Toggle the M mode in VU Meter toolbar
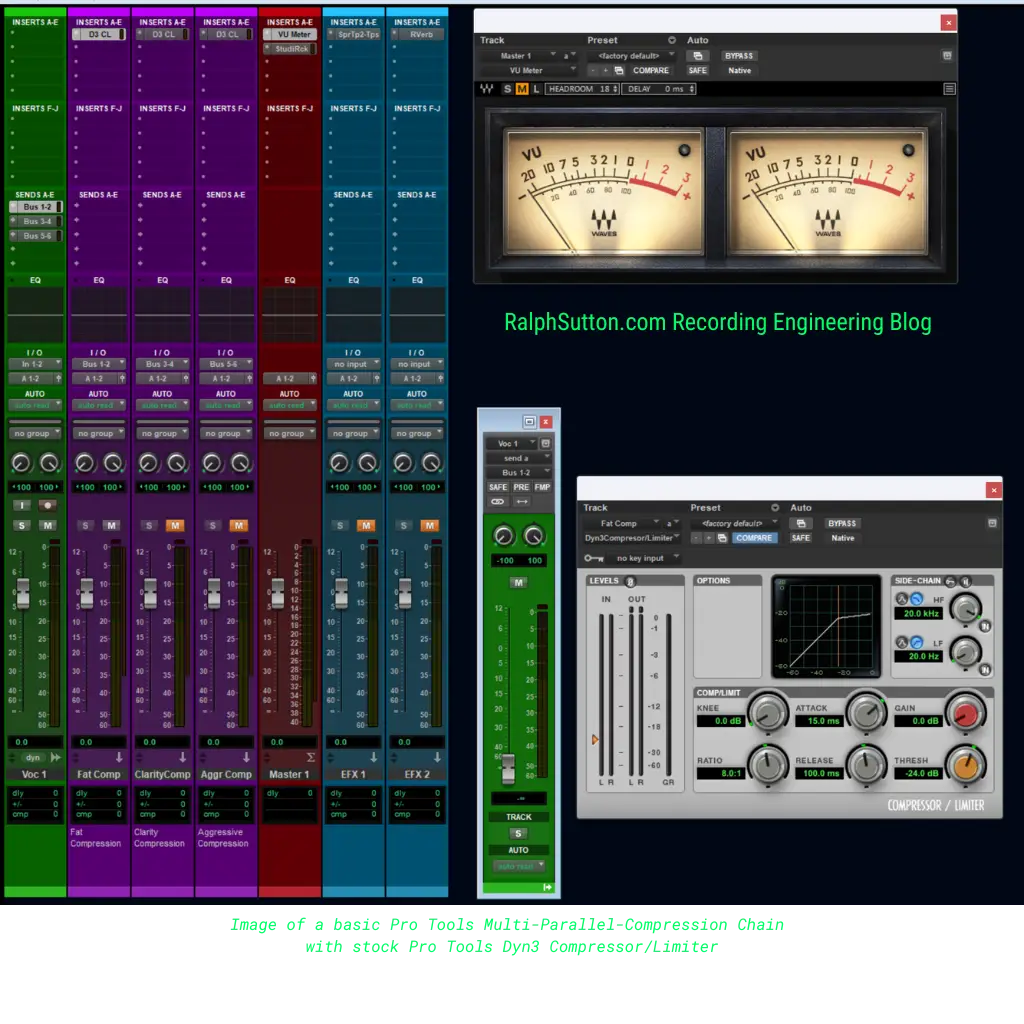1024x1024 pixels. coord(522,89)
